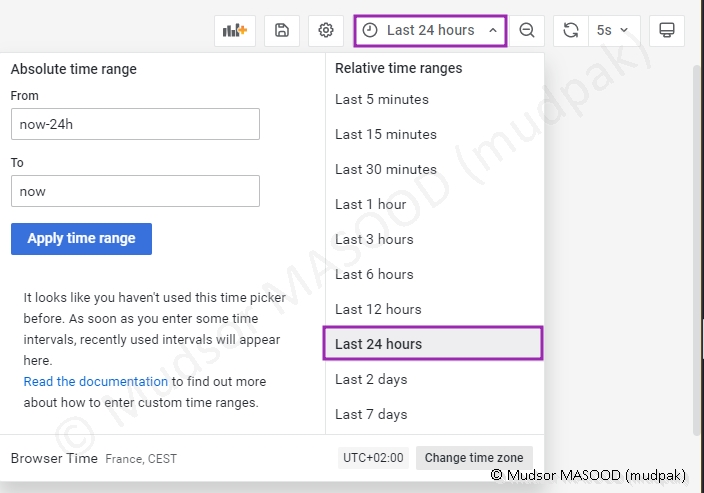704x493 pixels.
Task: Choose Last 15 minutes range
Action: click(x=386, y=134)
